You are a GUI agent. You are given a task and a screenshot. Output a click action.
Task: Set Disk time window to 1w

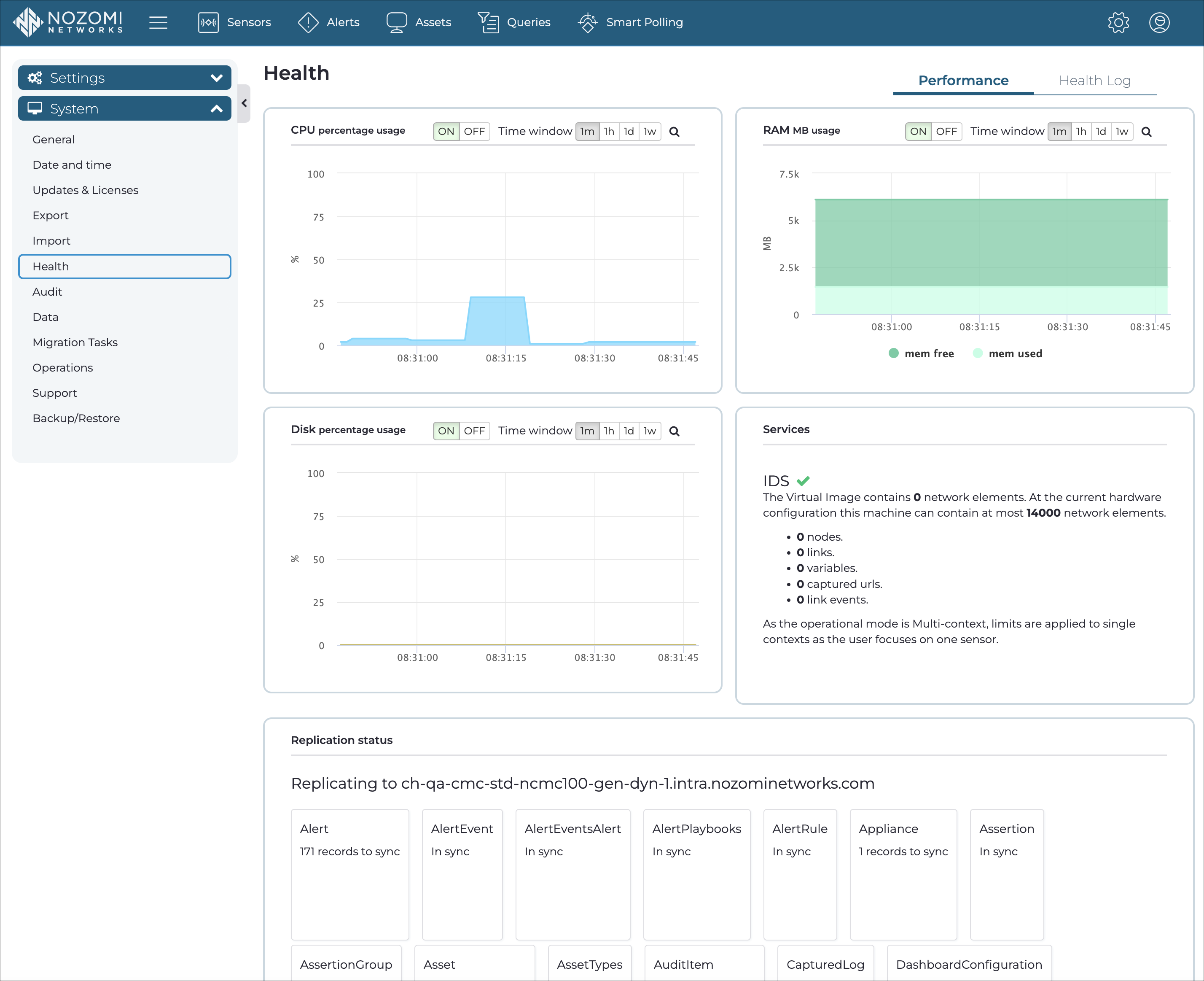650,431
